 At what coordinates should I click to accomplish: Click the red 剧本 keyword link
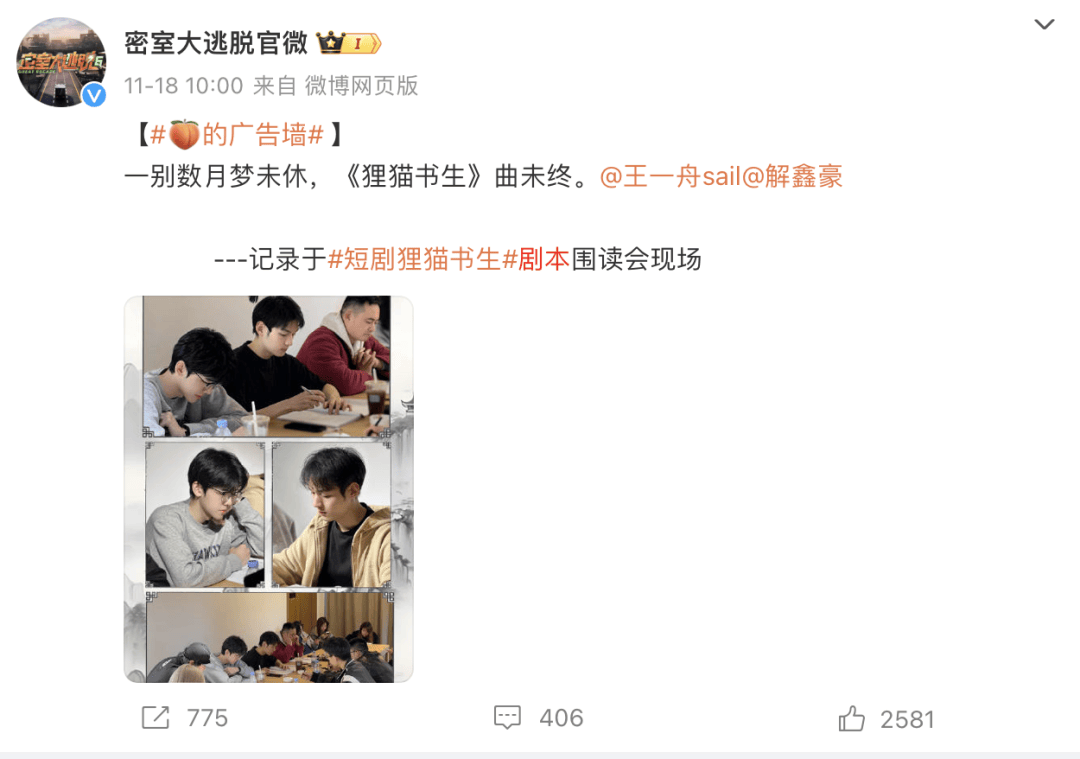[544, 260]
